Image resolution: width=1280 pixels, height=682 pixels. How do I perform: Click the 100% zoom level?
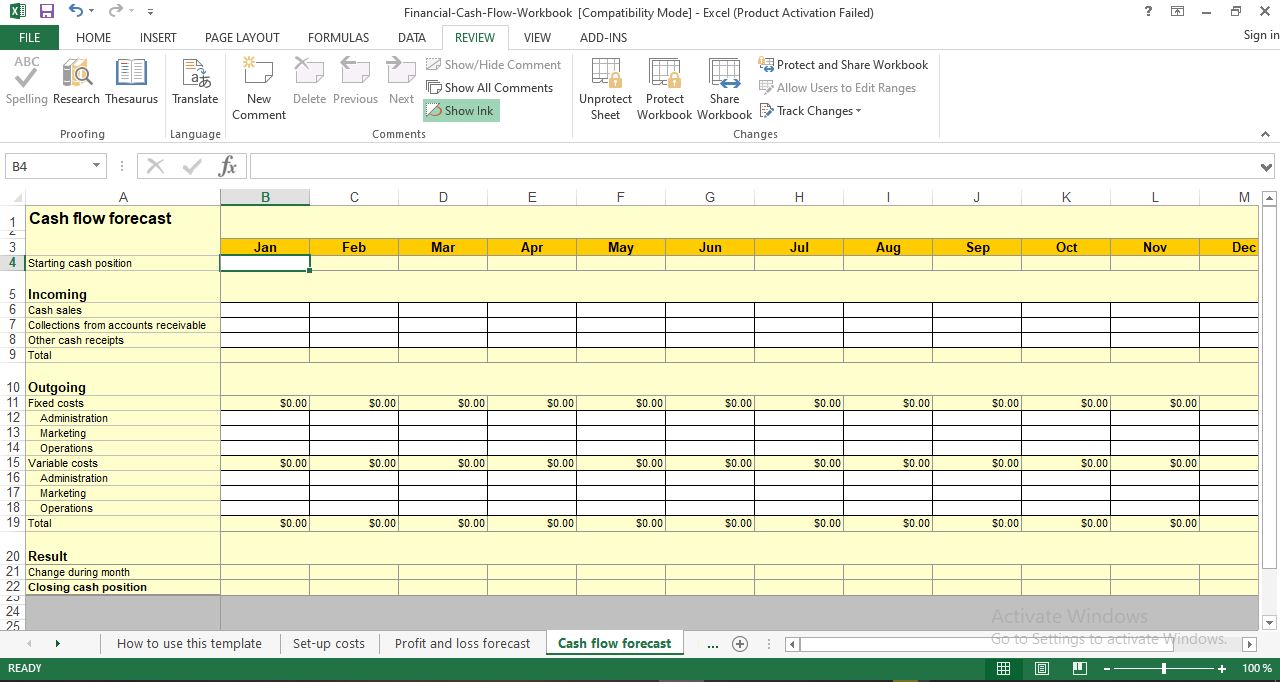(x=1257, y=668)
